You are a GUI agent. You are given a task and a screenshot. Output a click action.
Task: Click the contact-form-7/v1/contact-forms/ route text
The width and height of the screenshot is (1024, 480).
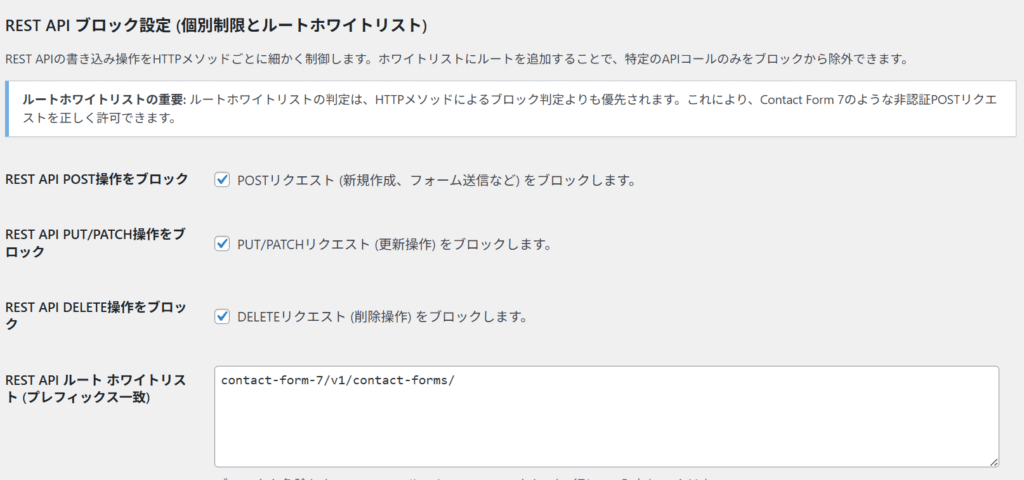338,381
